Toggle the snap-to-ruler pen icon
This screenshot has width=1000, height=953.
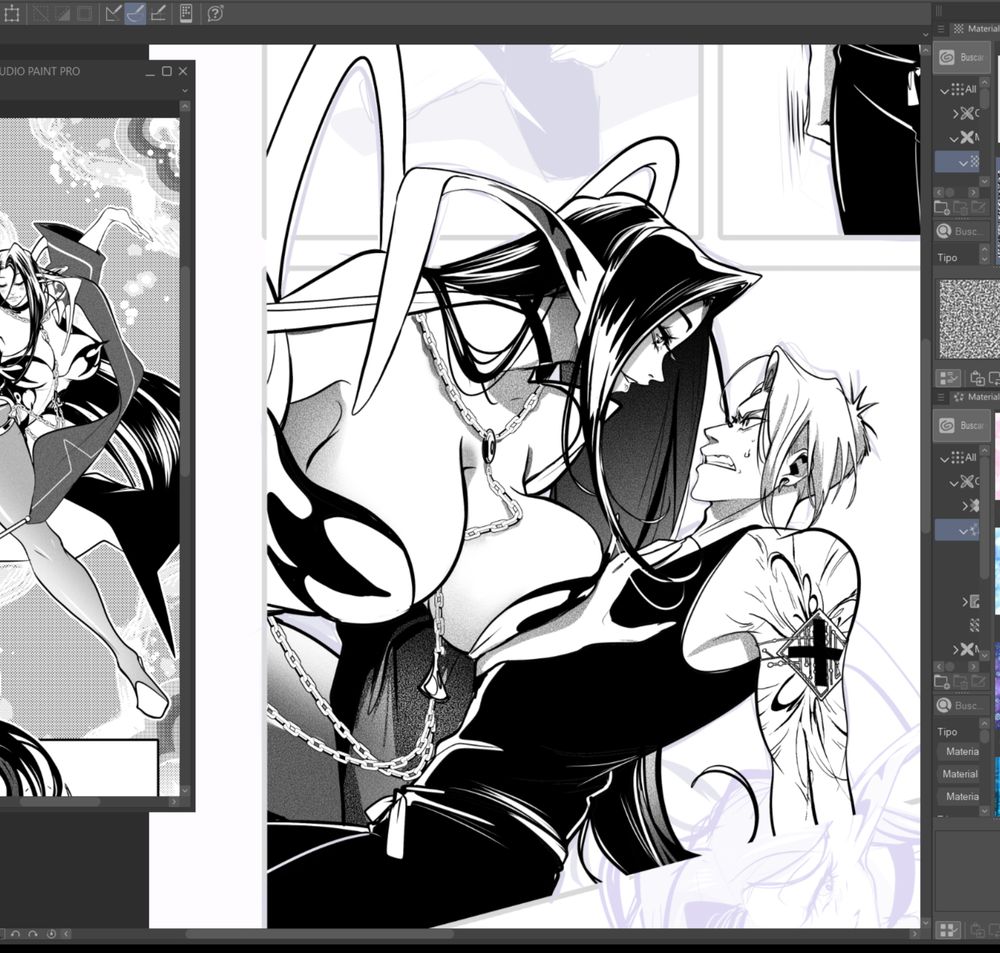coord(114,13)
